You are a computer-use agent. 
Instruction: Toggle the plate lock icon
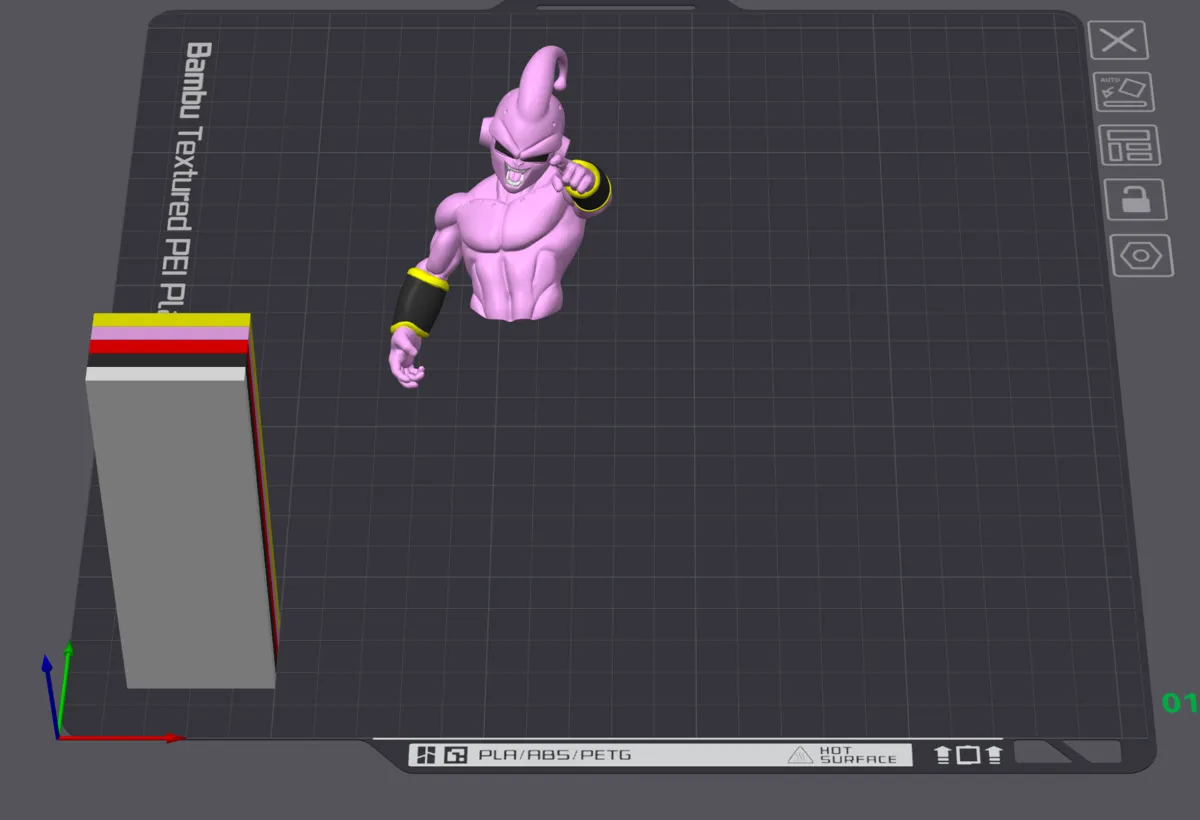pos(1135,199)
